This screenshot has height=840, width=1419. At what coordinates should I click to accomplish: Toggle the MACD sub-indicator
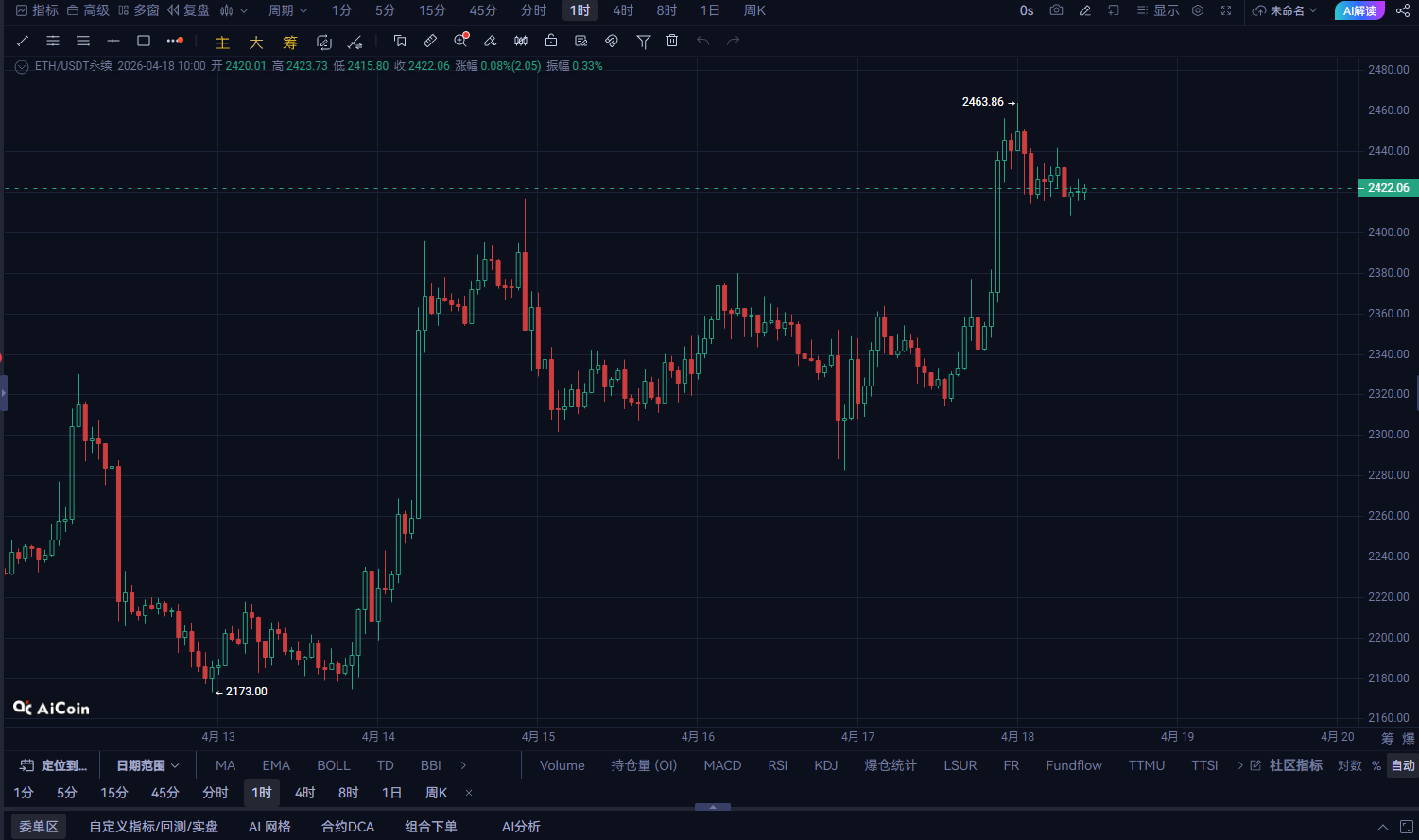pos(722,765)
